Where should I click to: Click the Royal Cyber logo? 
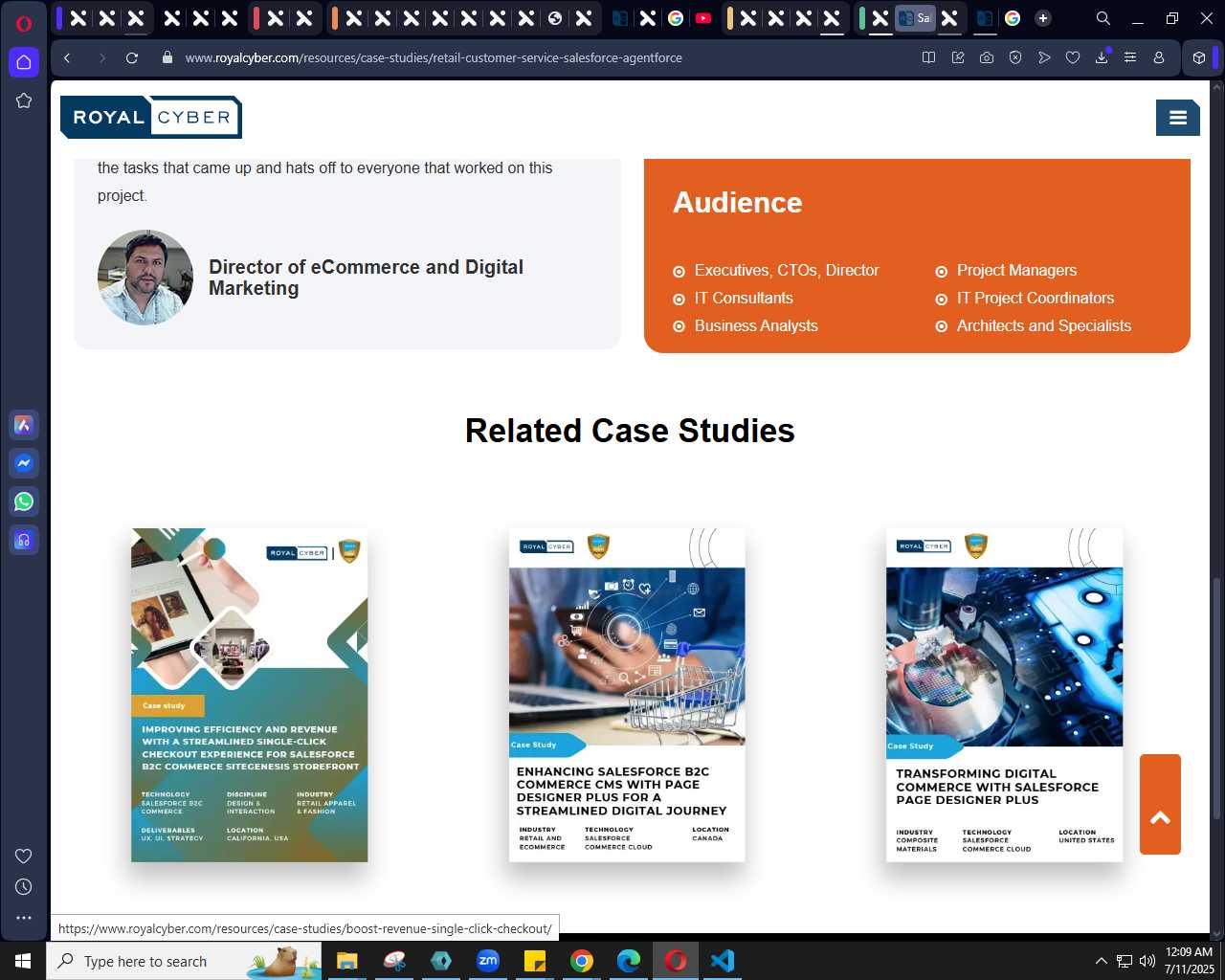pyautogui.click(x=151, y=117)
